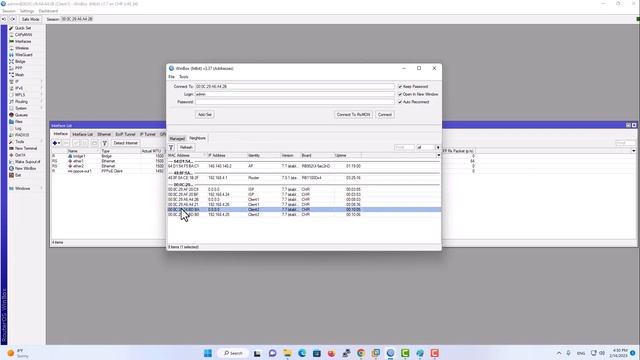Switch to Ethernet tab in Interface List

click(104, 134)
